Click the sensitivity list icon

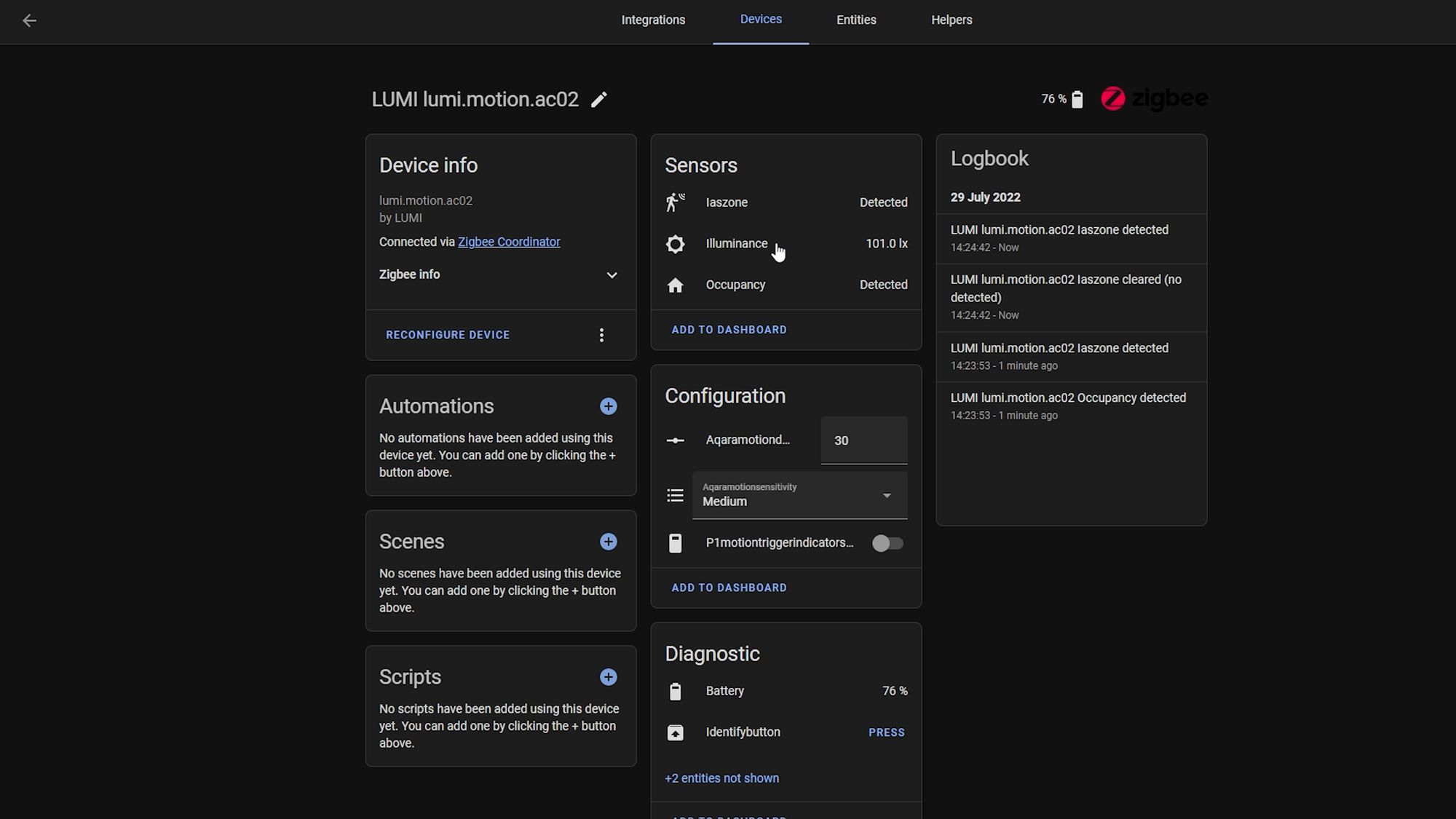coord(676,496)
